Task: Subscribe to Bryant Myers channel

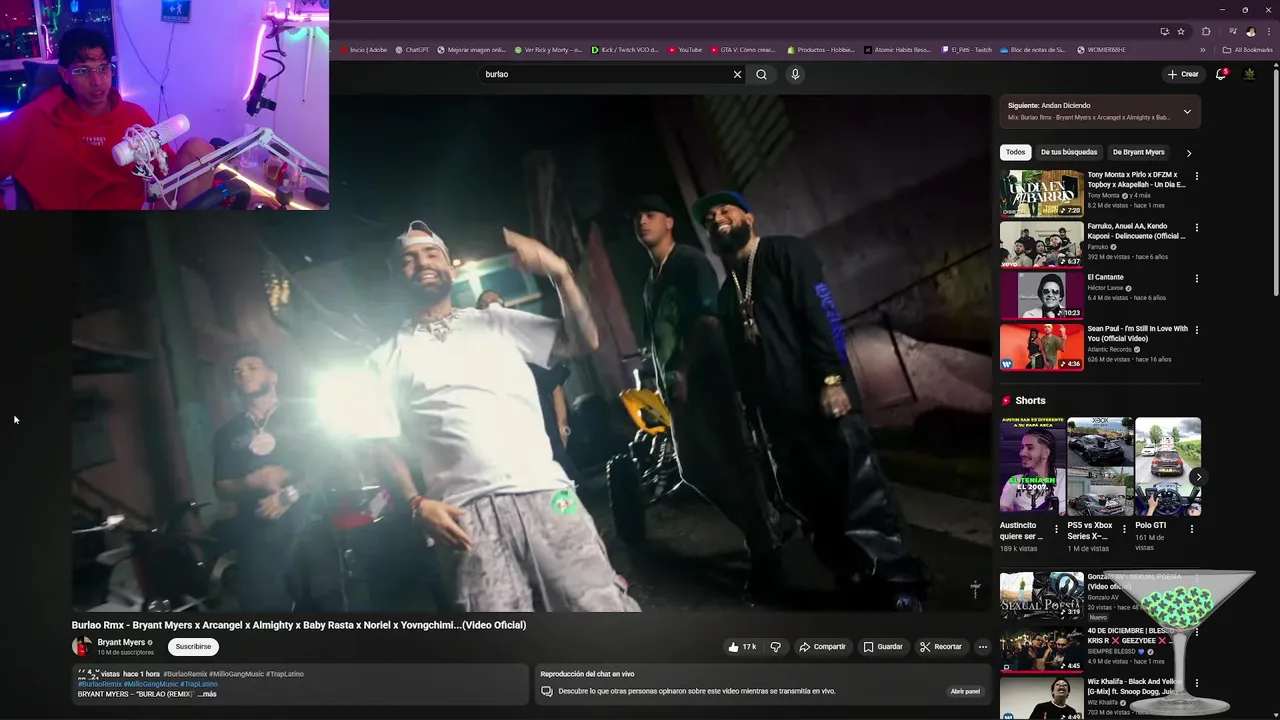Action: (193, 647)
